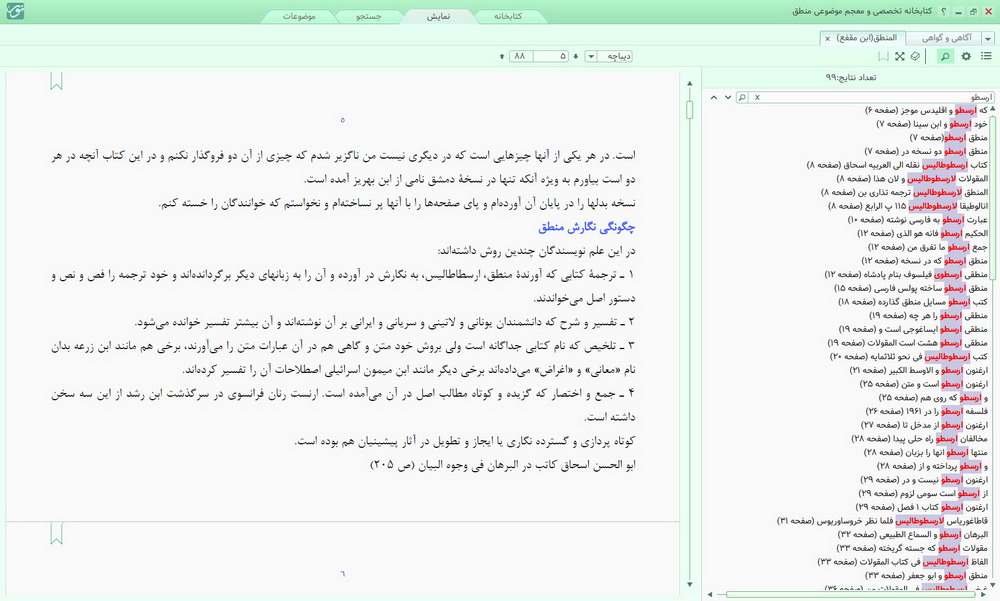Click the total pages box showing ۸۸
Screen dimensions: 1000x601
(521, 56)
